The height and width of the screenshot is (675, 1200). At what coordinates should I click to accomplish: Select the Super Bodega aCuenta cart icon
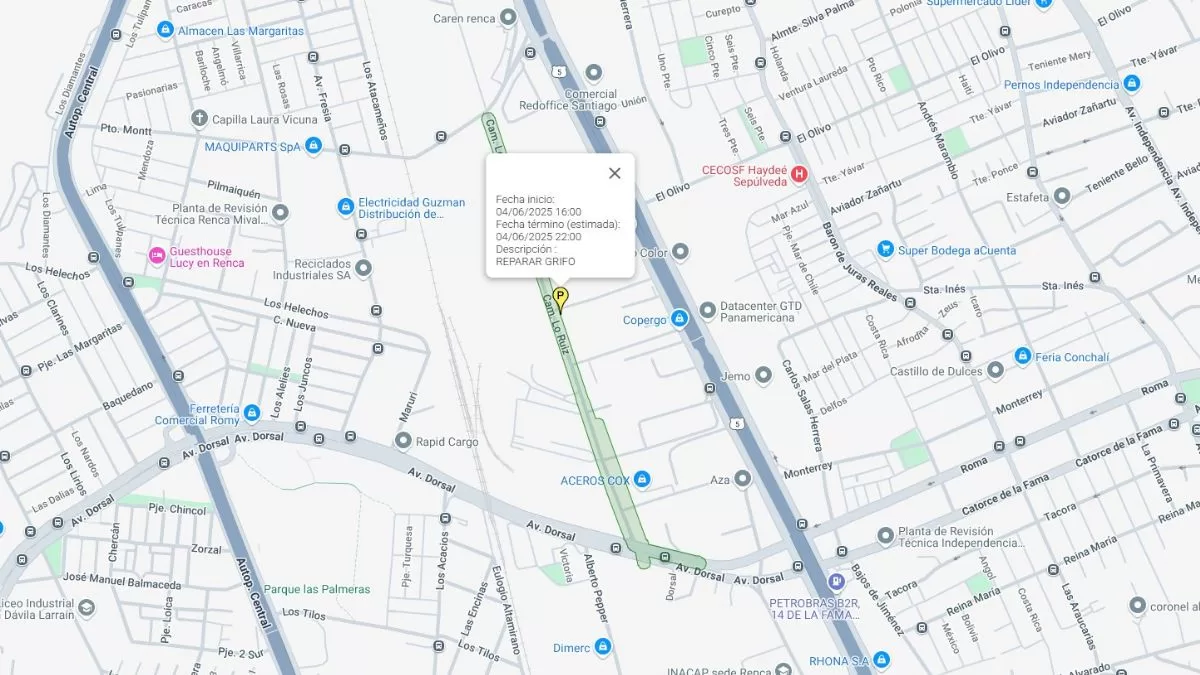(x=885, y=248)
